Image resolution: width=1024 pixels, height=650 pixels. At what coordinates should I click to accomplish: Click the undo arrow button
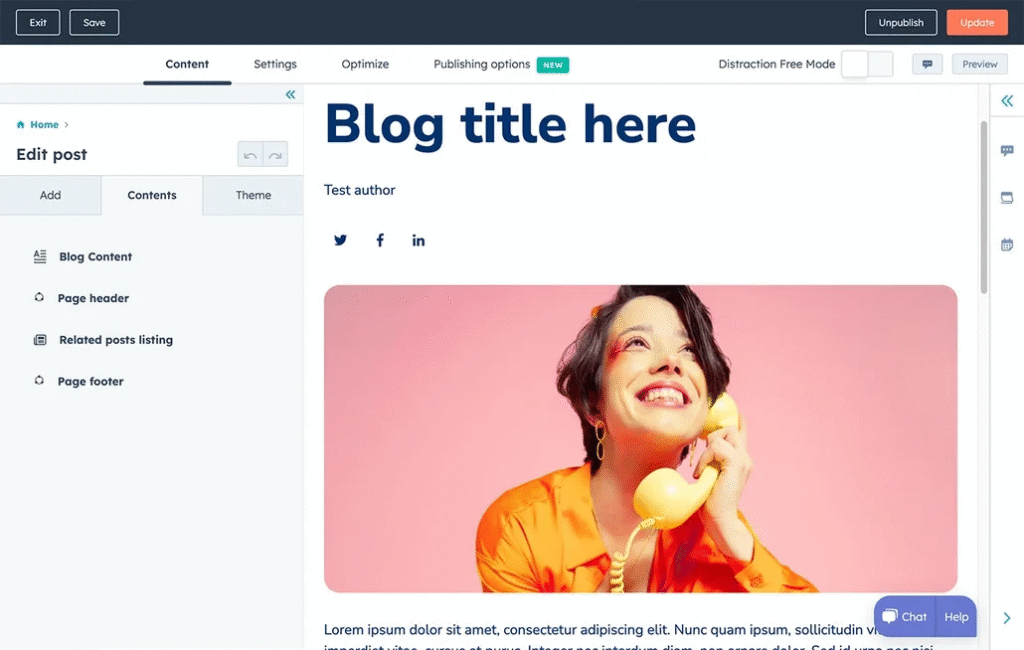250,154
